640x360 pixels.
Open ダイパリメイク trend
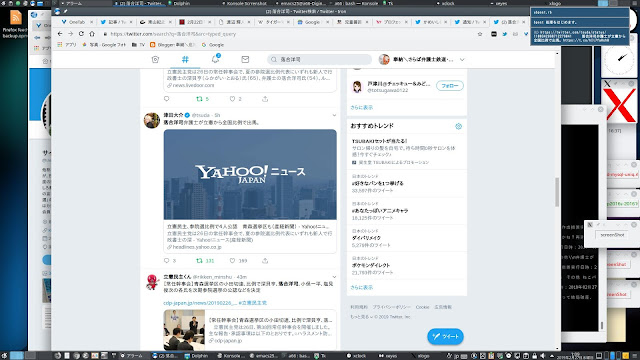click(x=366, y=238)
